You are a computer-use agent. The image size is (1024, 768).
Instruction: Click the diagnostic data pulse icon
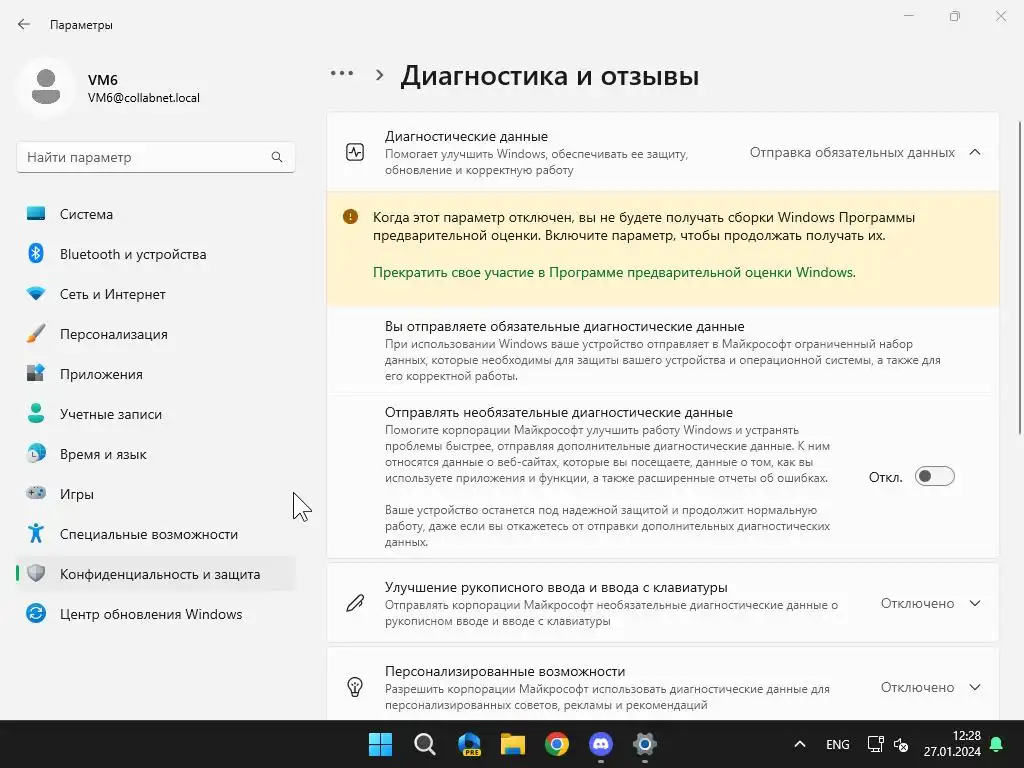pos(355,152)
